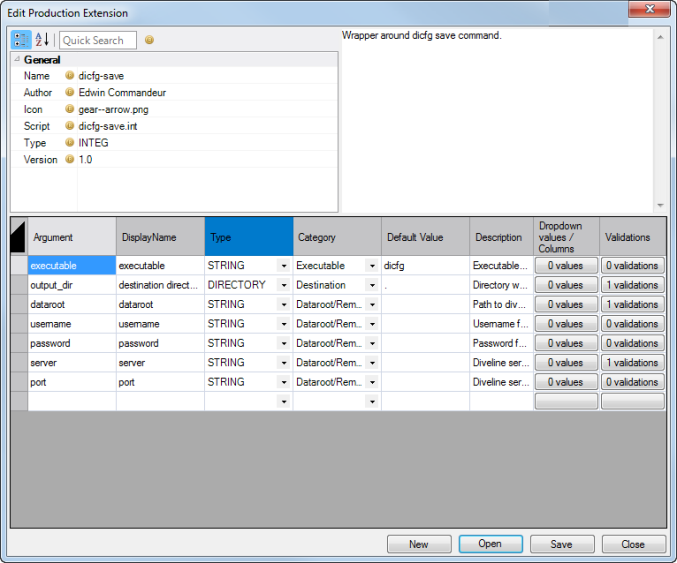Open Category dropdown for server row
The height and width of the screenshot is (563, 677).
[x=372, y=363]
